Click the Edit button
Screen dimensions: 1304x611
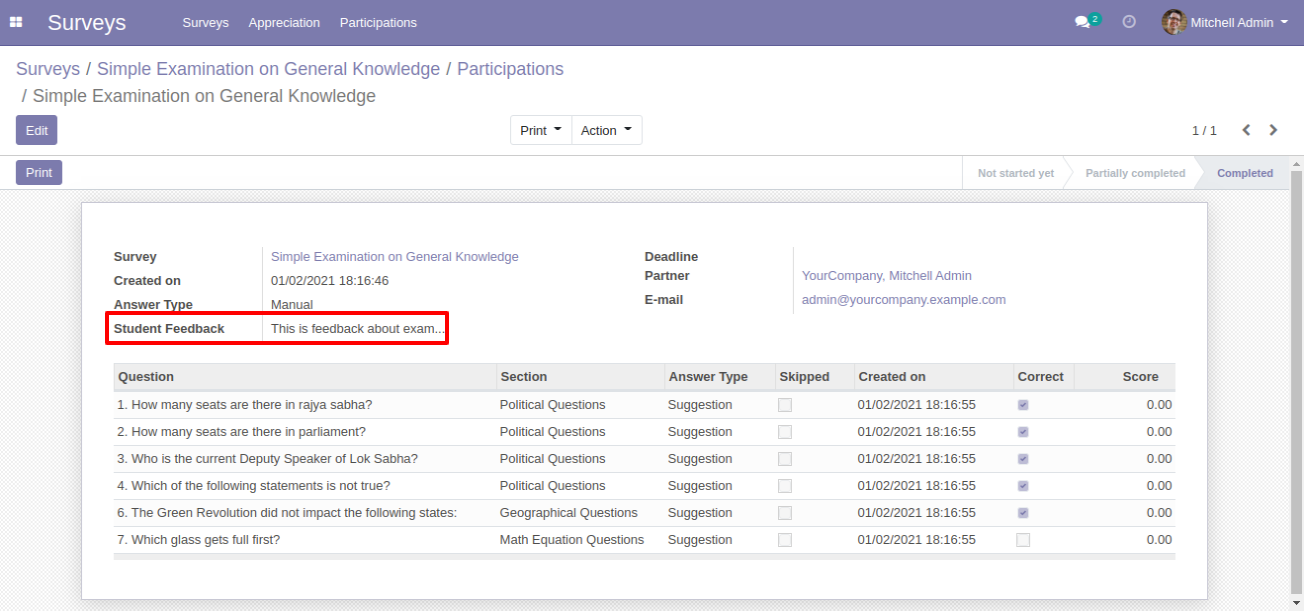(36, 130)
